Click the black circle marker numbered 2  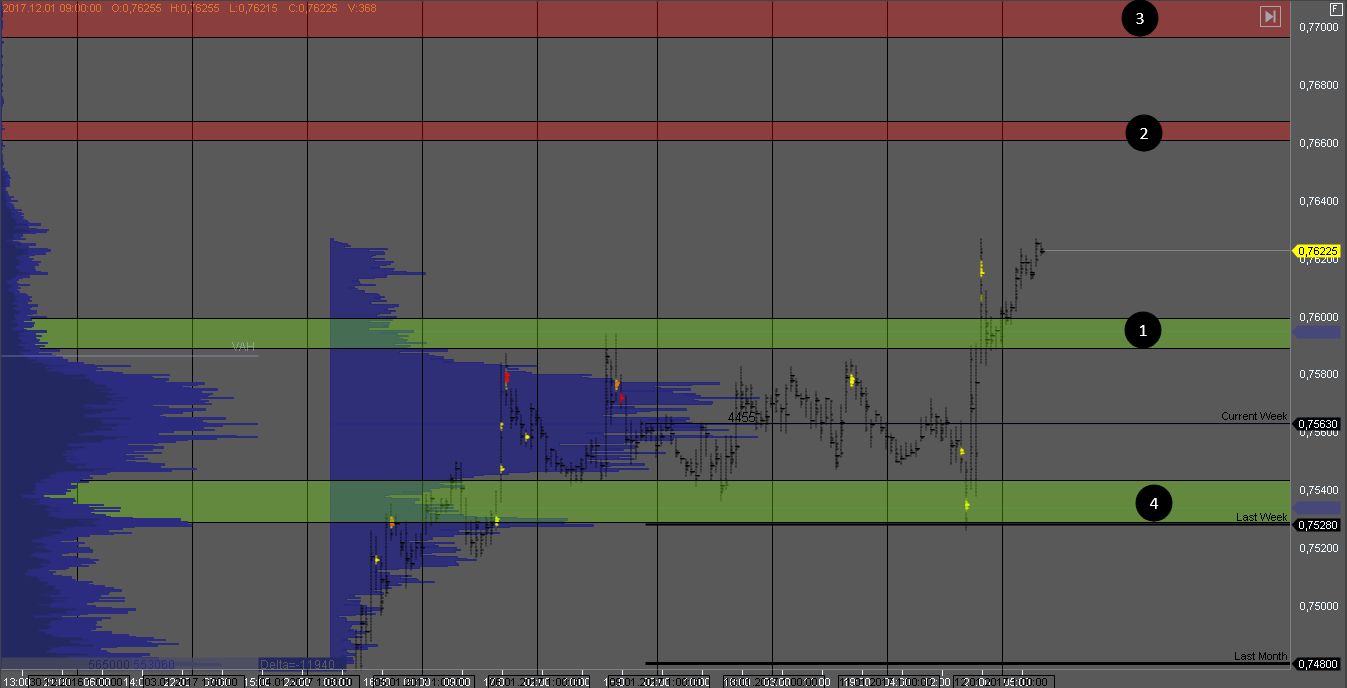1143,133
